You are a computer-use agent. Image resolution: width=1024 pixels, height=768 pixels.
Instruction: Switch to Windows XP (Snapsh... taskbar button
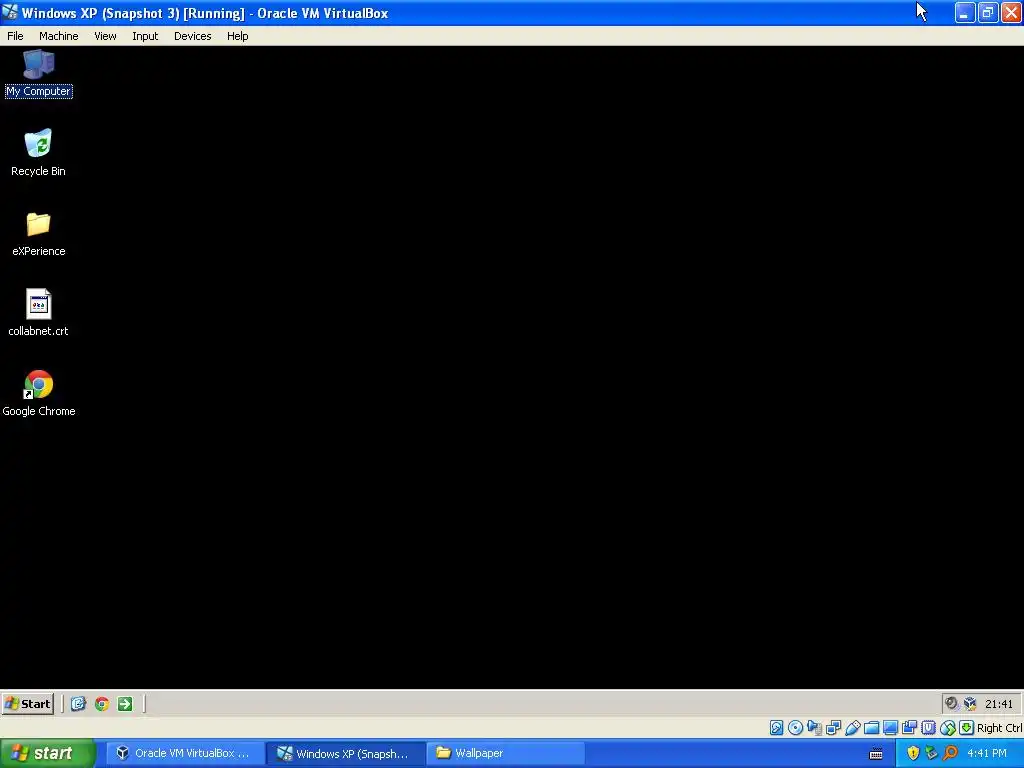(x=345, y=753)
